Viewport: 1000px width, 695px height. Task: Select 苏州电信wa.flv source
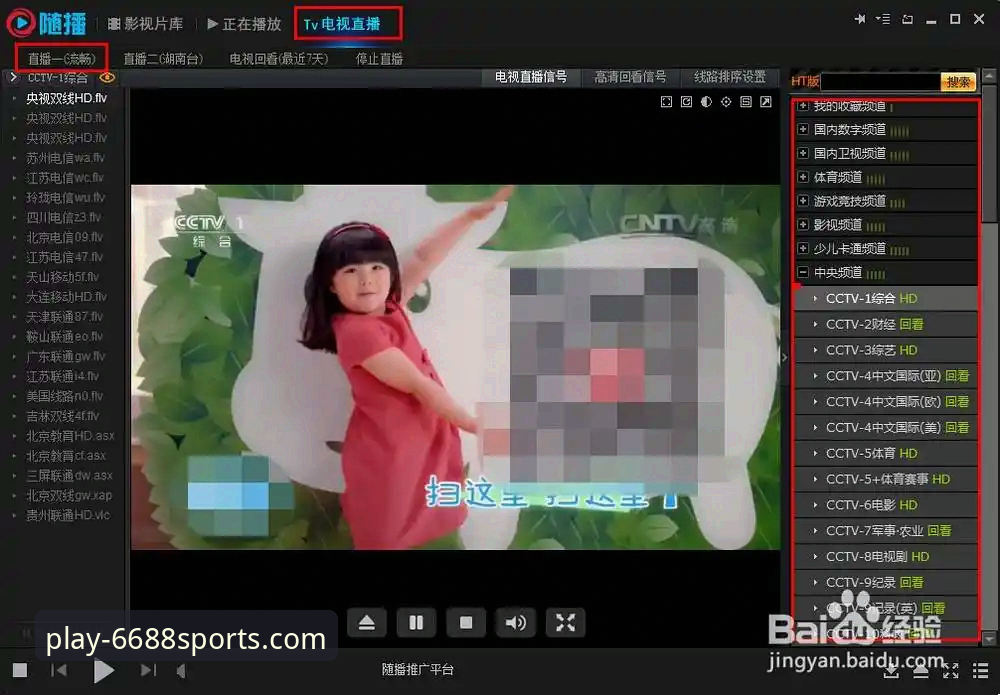[x=65, y=157]
